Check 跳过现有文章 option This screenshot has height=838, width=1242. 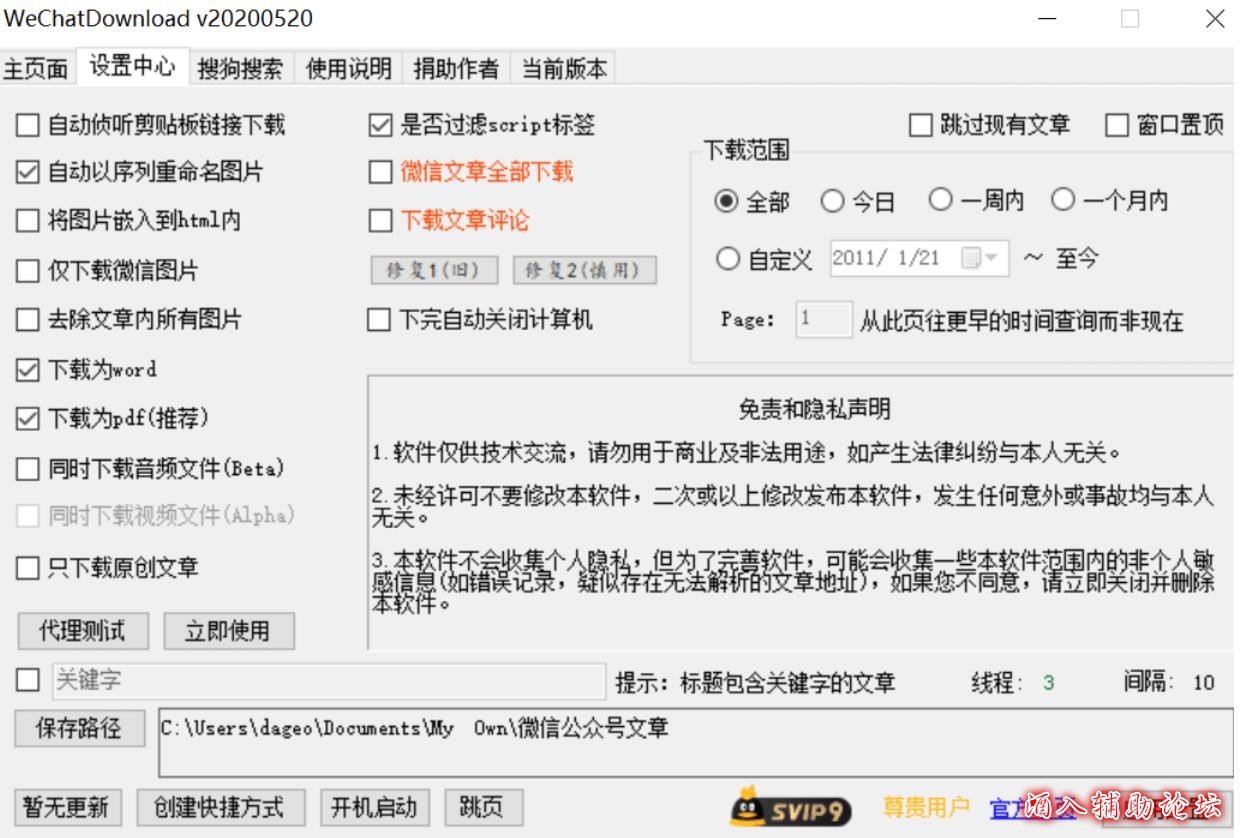920,125
